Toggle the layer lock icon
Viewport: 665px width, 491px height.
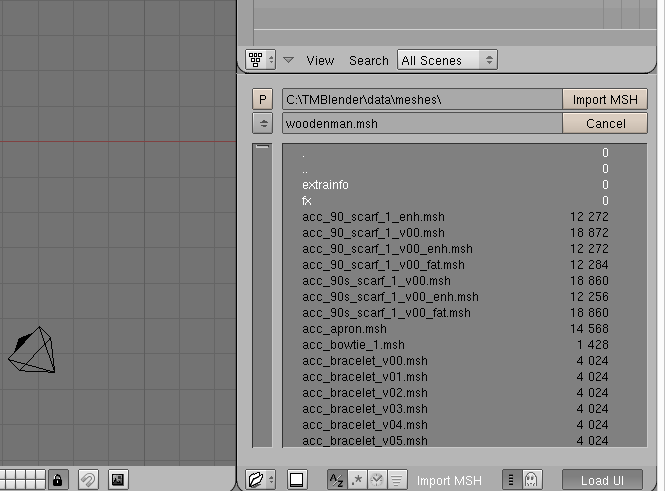pos(58,480)
